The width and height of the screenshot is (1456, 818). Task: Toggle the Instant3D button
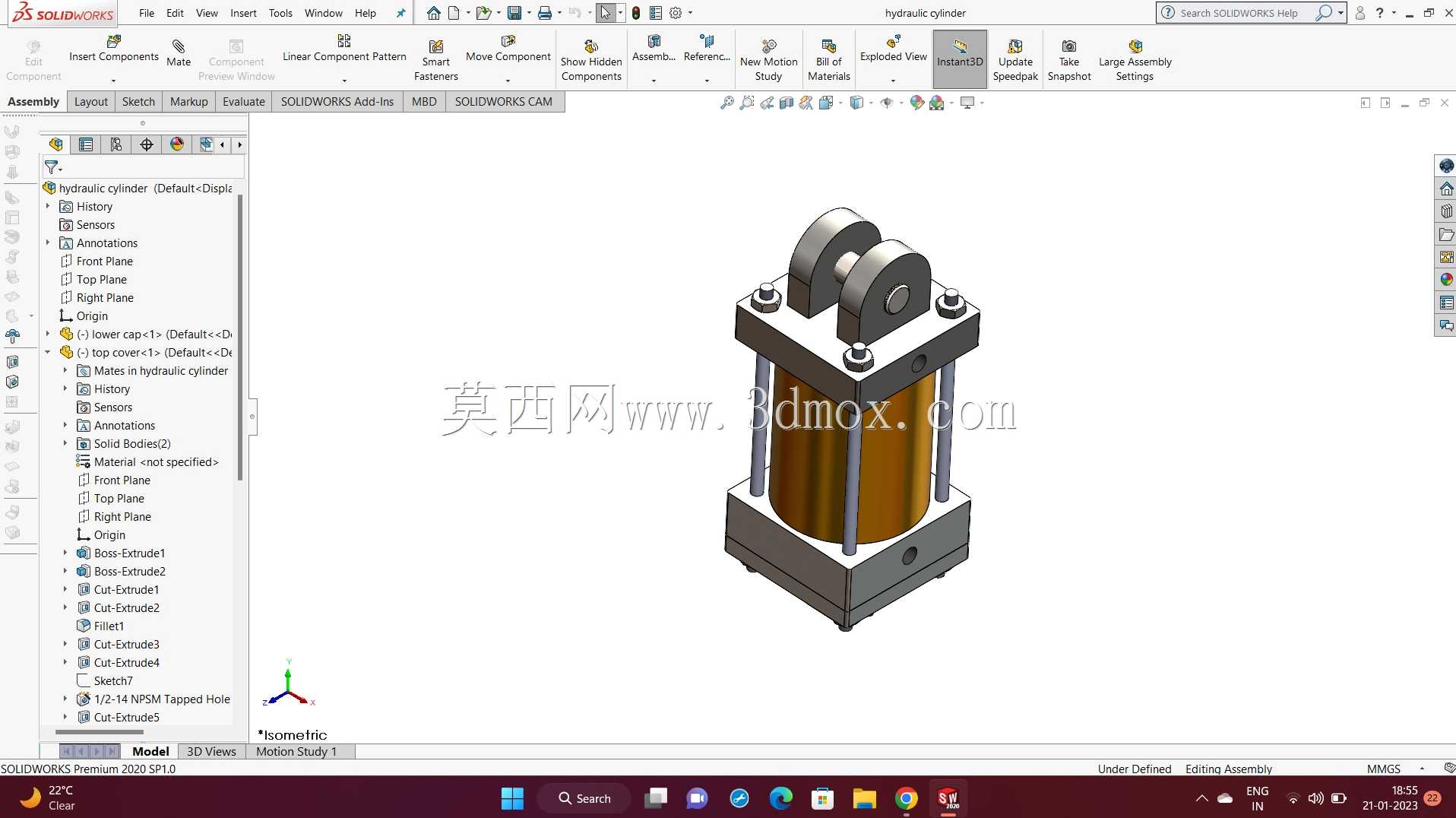click(x=960, y=59)
